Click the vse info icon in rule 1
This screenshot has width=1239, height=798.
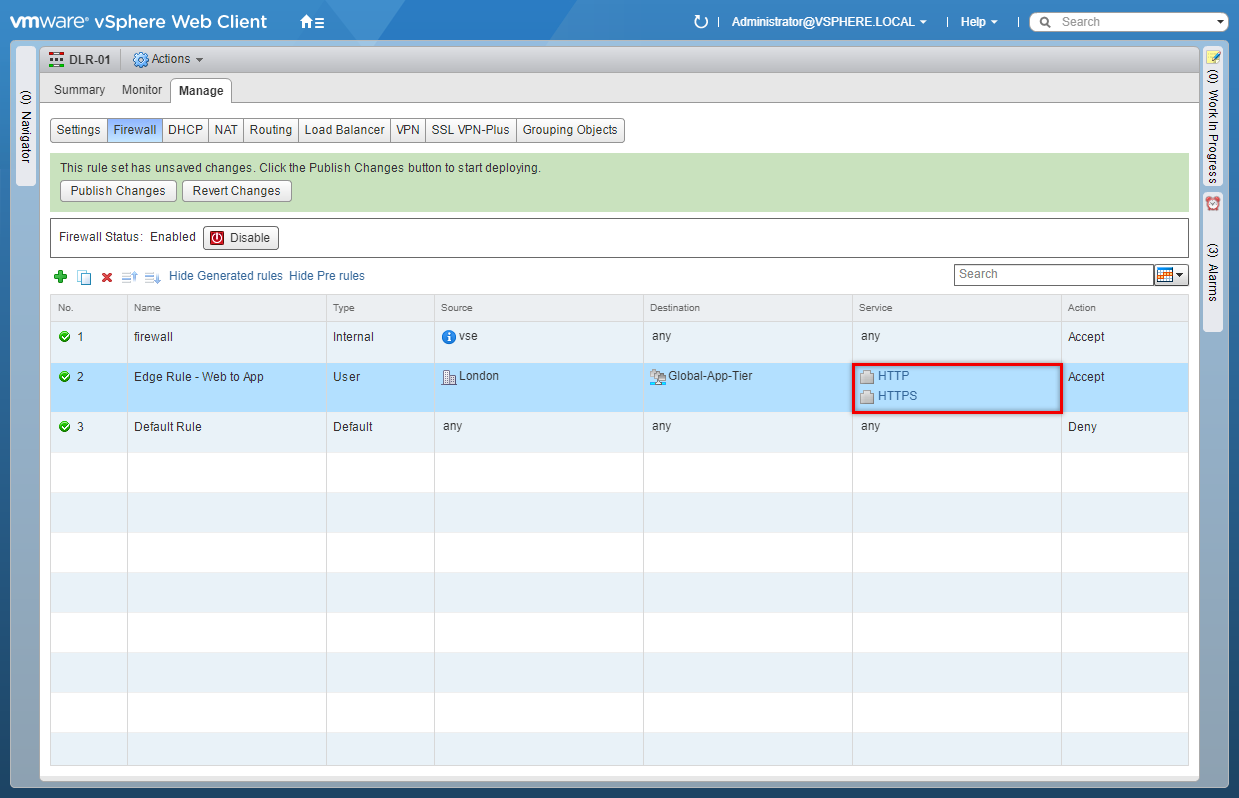(x=449, y=337)
